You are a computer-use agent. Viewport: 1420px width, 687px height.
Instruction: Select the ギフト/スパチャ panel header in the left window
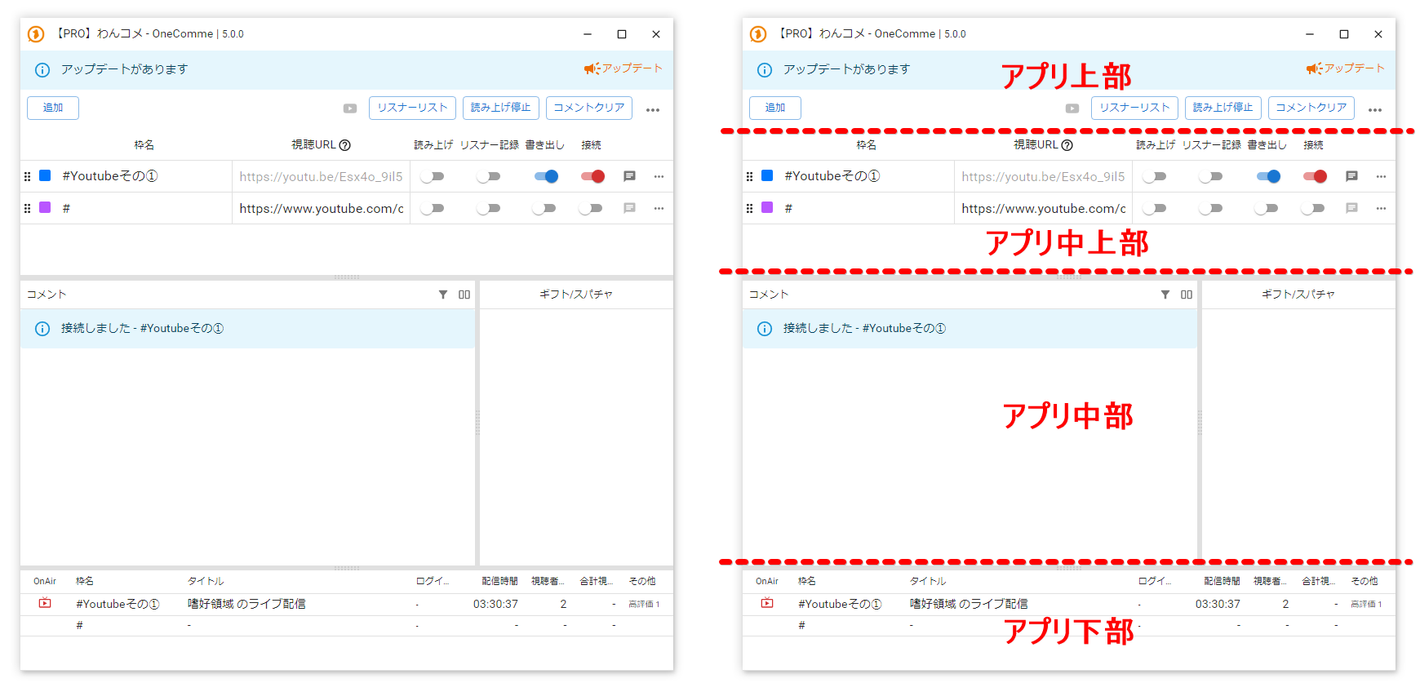(x=575, y=295)
